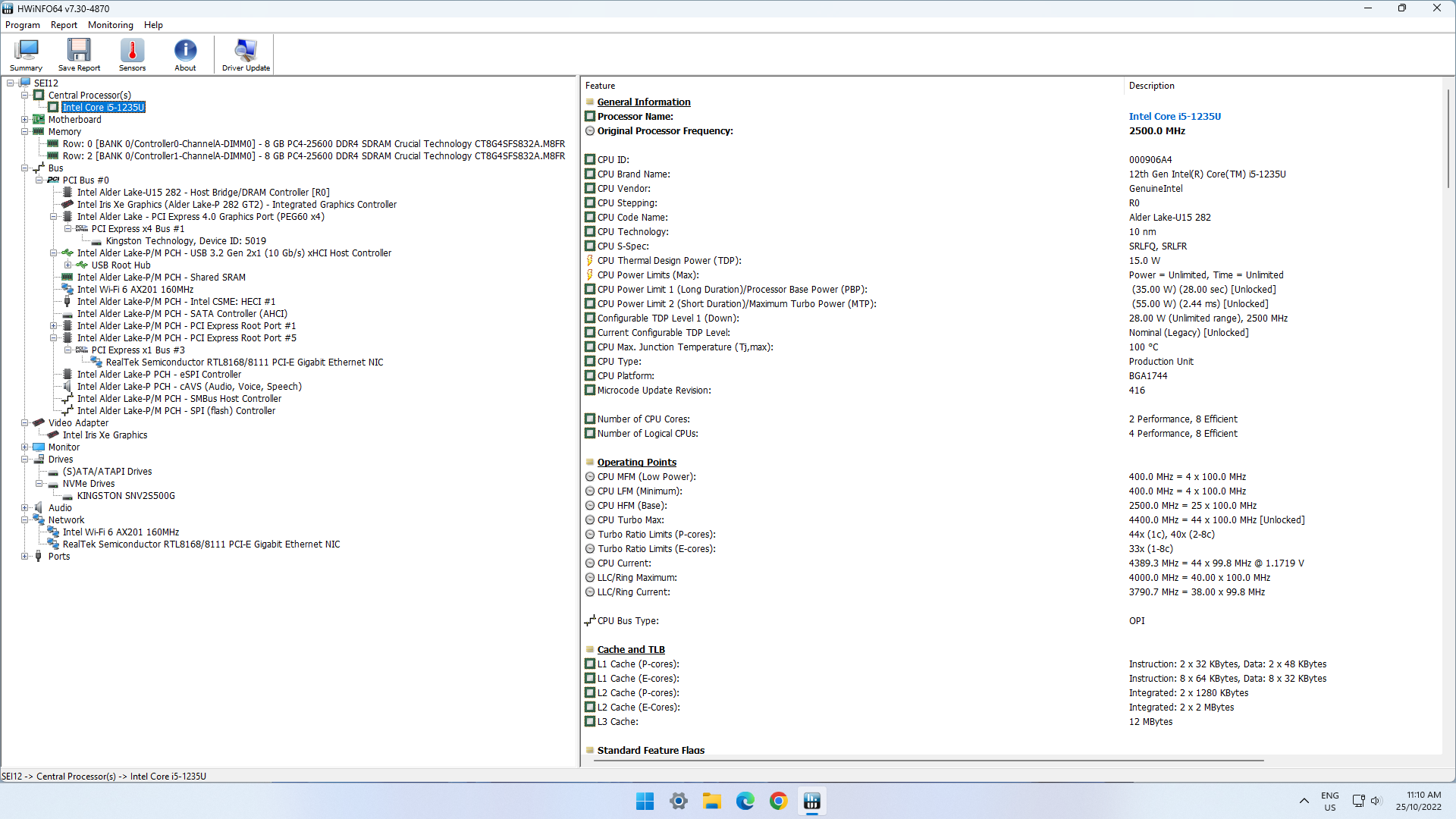Expand the Ports tree node
This screenshot has height=819, width=1456.
(x=25, y=557)
